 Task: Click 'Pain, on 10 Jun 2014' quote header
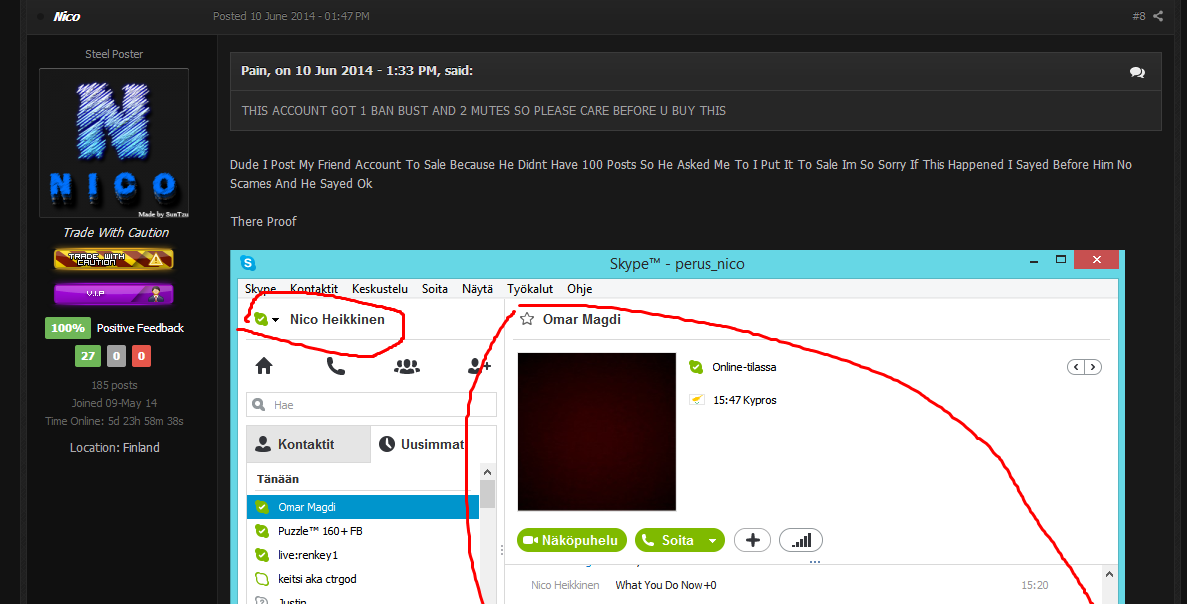click(357, 70)
